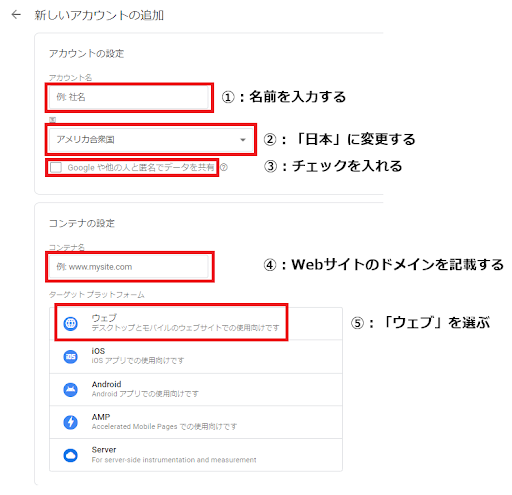This screenshot has height=495, width=512.
Task: Click the container name field www.mysite.com
Action: pyautogui.click(x=129, y=267)
